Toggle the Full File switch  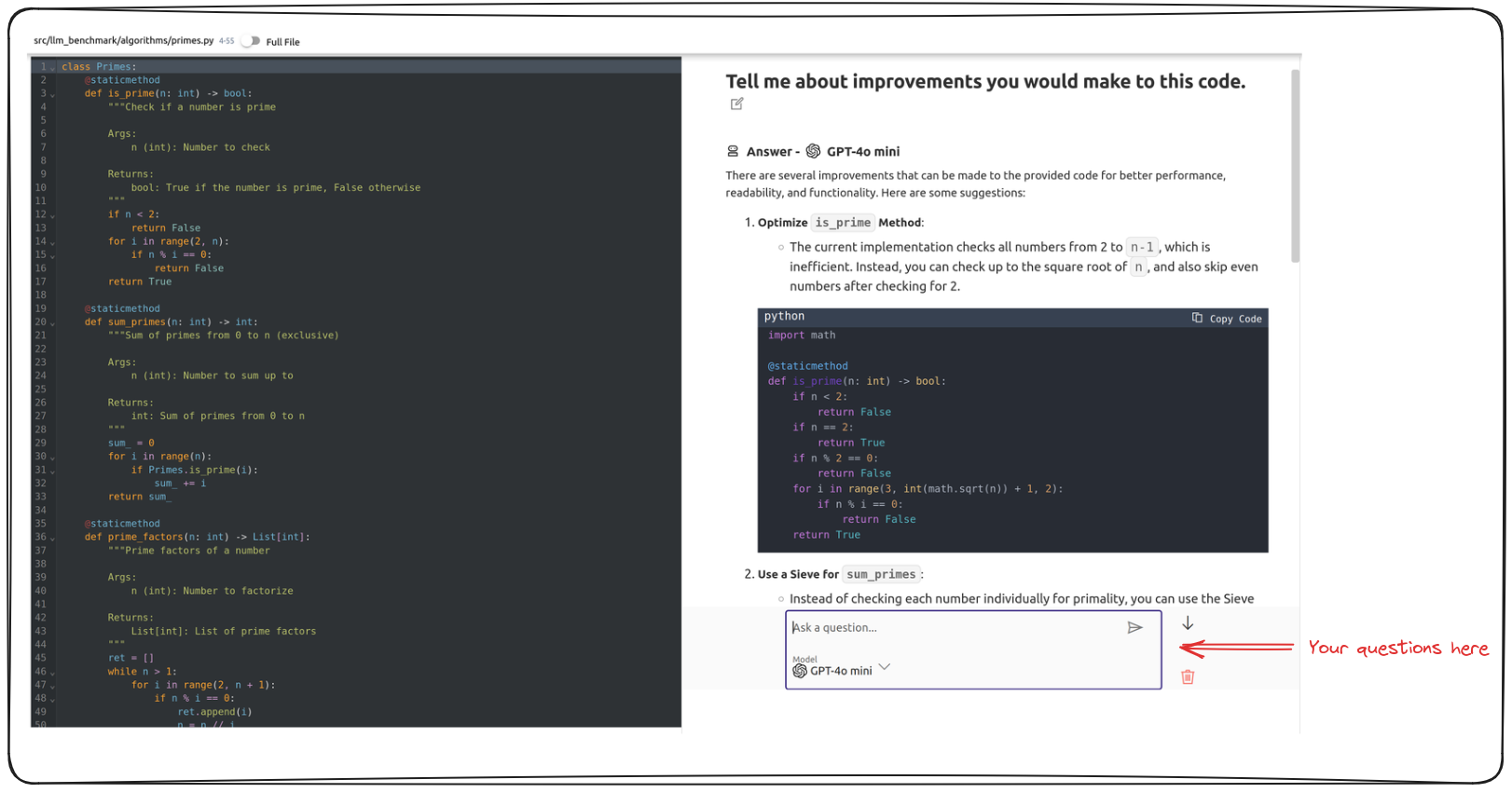[251, 41]
